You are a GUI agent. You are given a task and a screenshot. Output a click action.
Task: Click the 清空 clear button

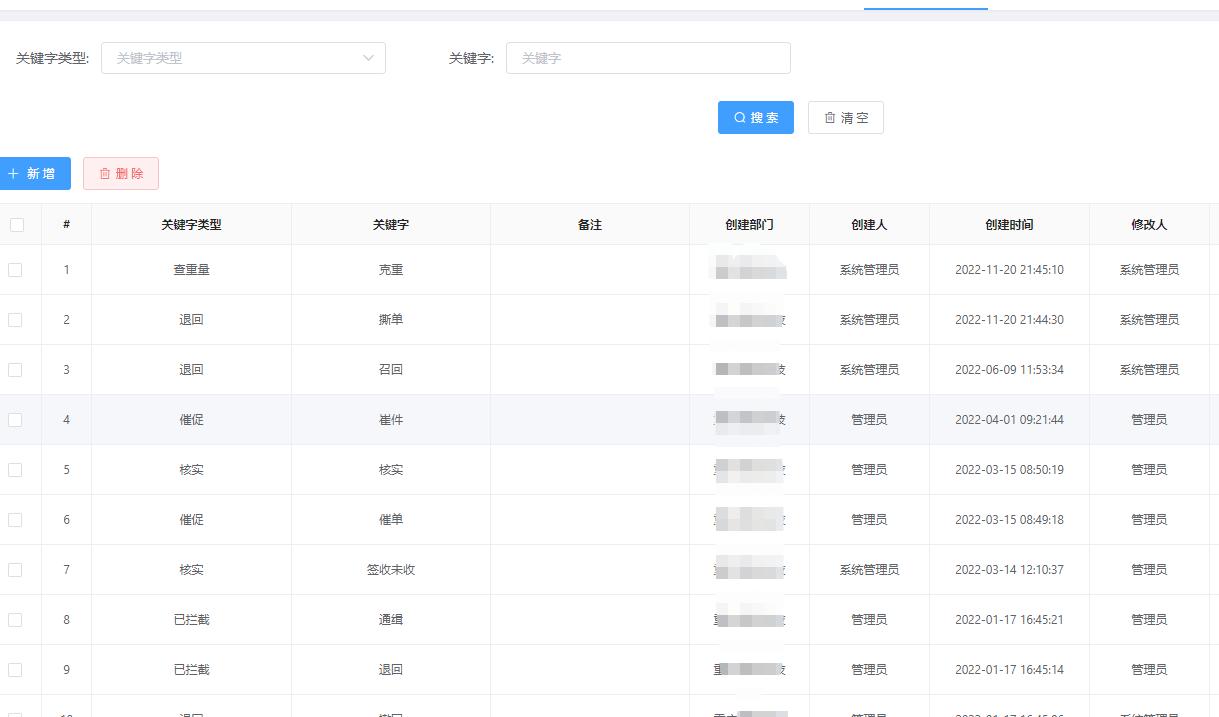845,117
